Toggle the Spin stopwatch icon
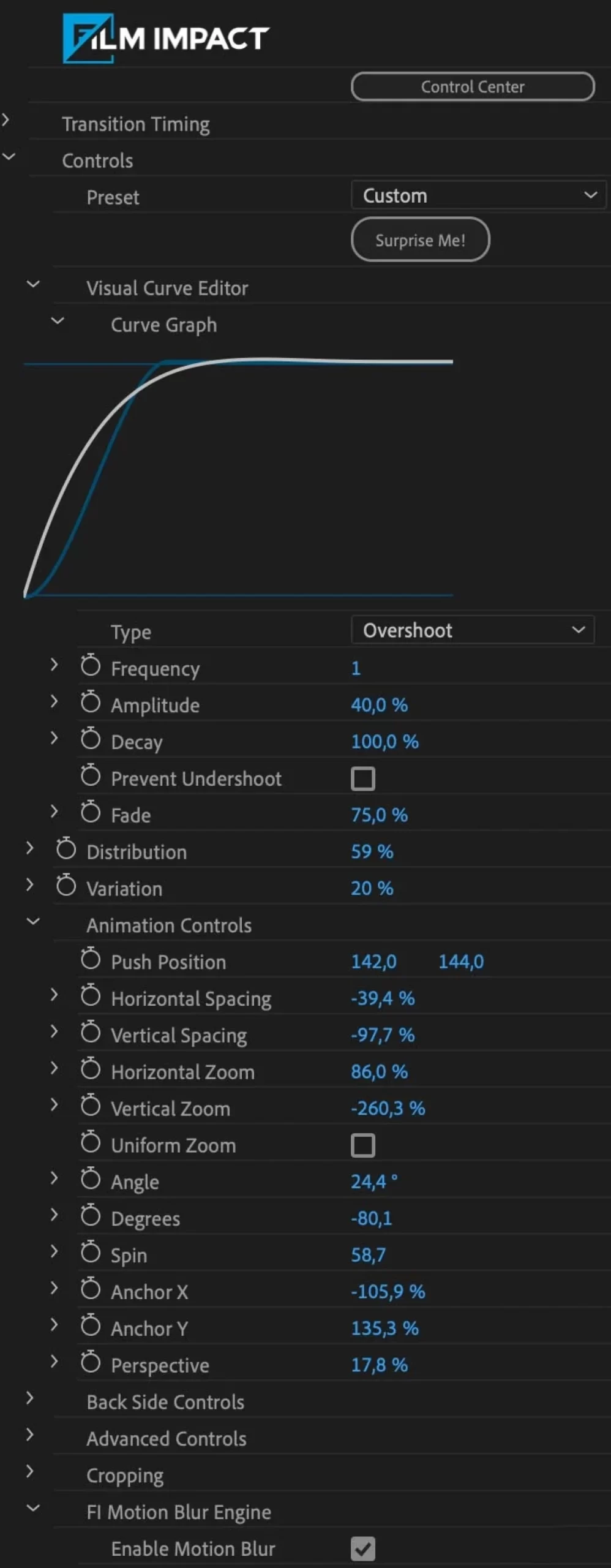 pos(91,1253)
